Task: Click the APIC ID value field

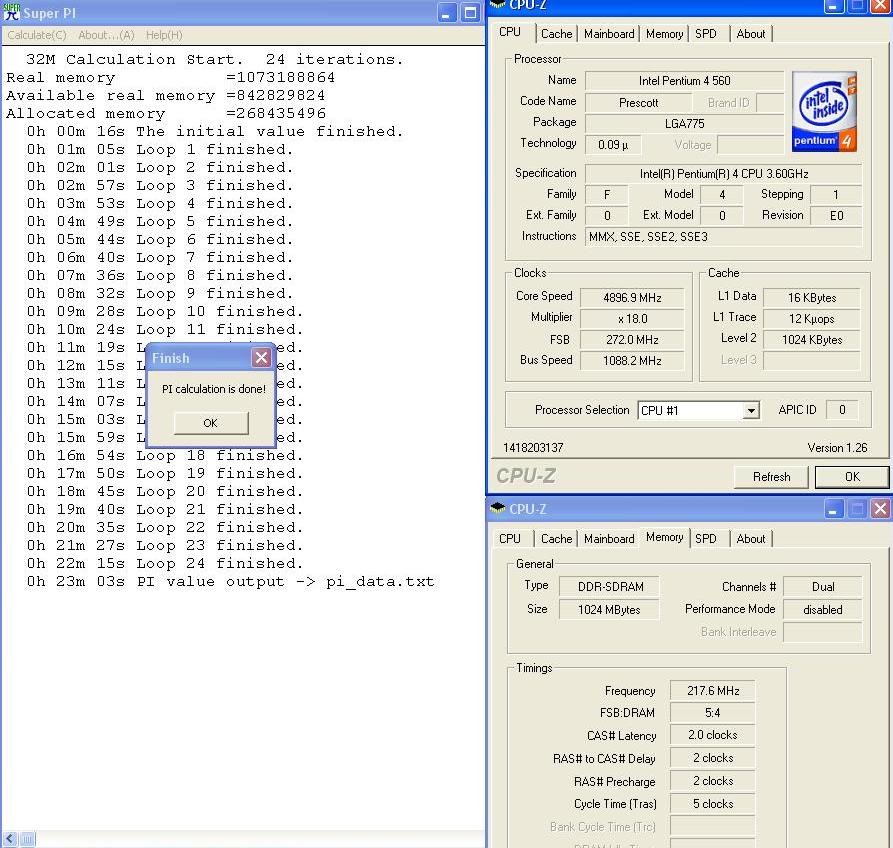Action: click(x=842, y=410)
